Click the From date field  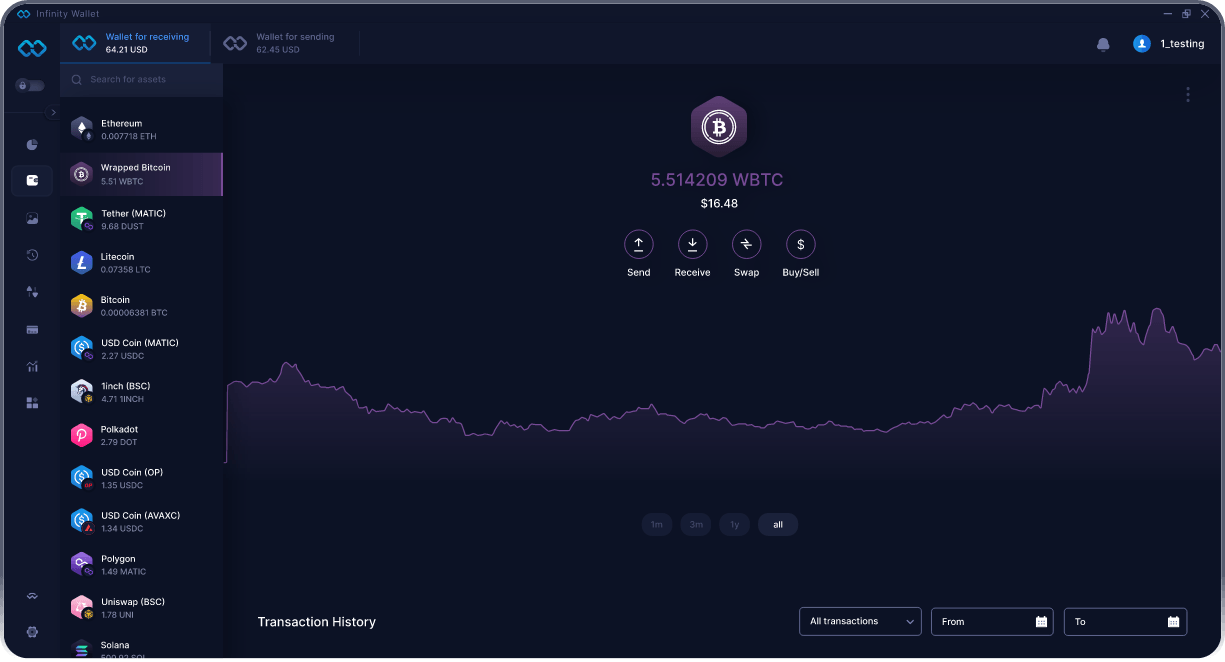992,621
